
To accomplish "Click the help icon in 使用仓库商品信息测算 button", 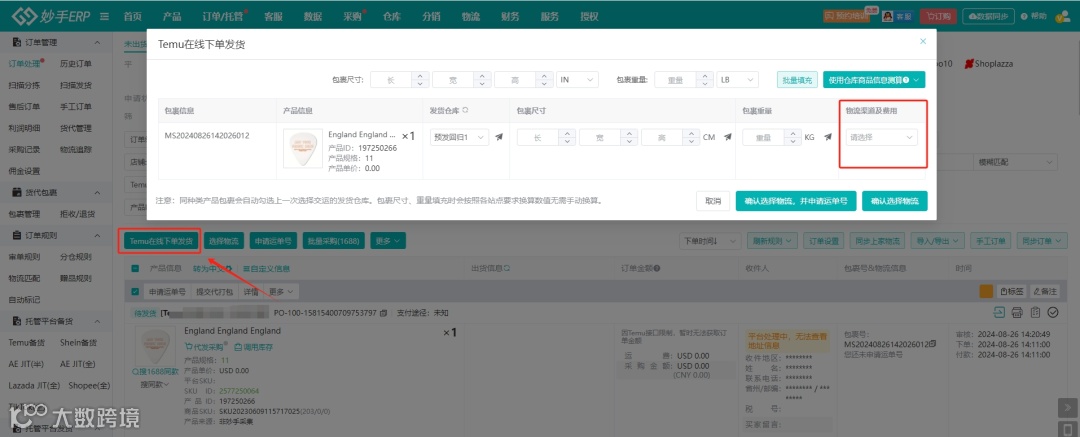I will (906, 80).
